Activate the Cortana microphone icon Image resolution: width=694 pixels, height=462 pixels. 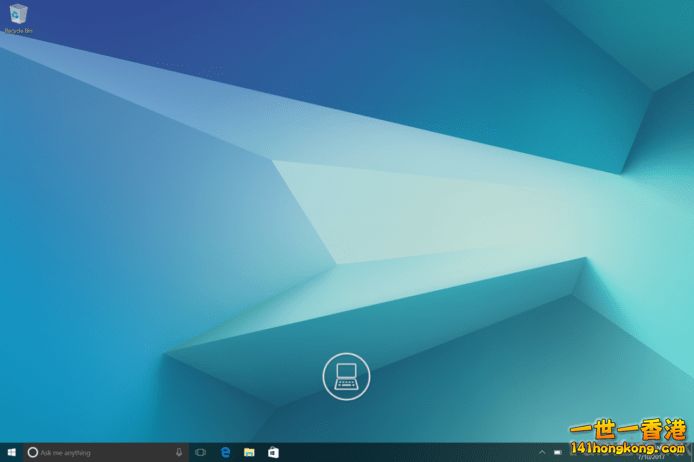point(179,452)
